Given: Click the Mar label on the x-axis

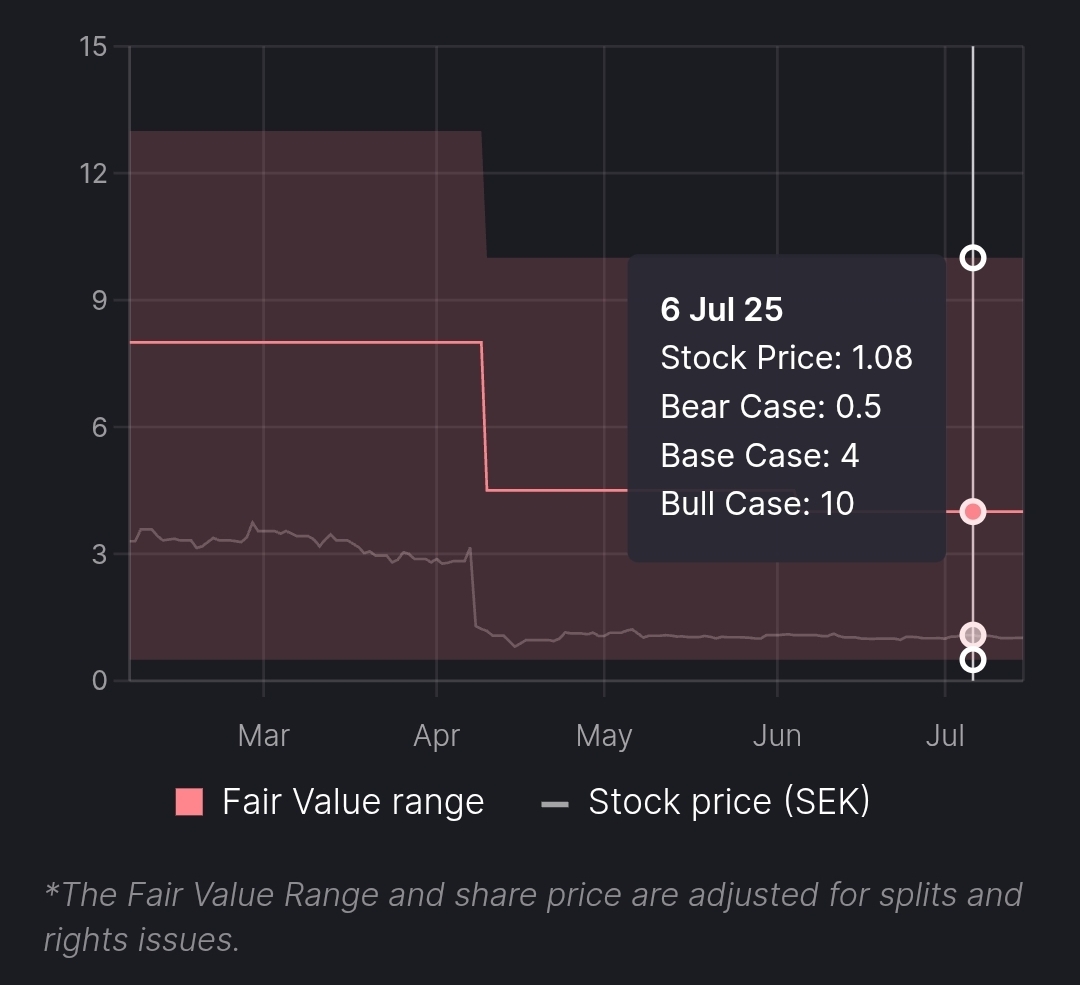Looking at the screenshot, I should 263,737.
